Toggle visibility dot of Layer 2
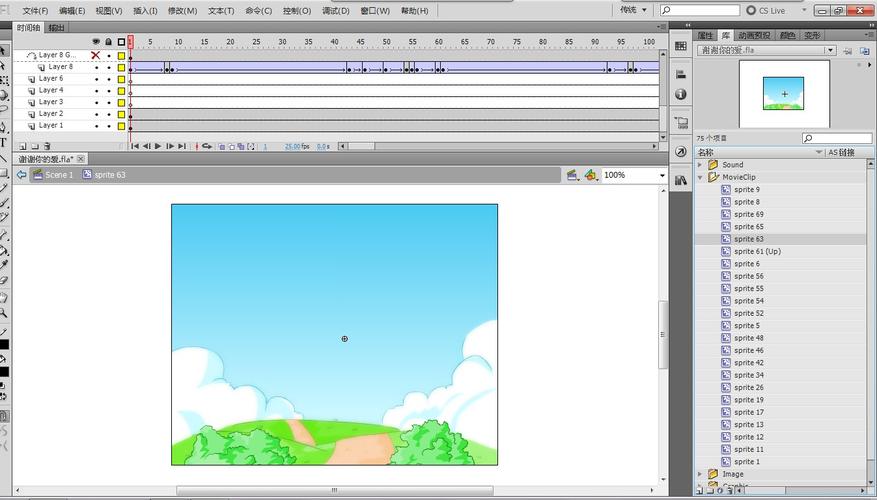This screenshot has width=877, height=500. pos(96,114)
